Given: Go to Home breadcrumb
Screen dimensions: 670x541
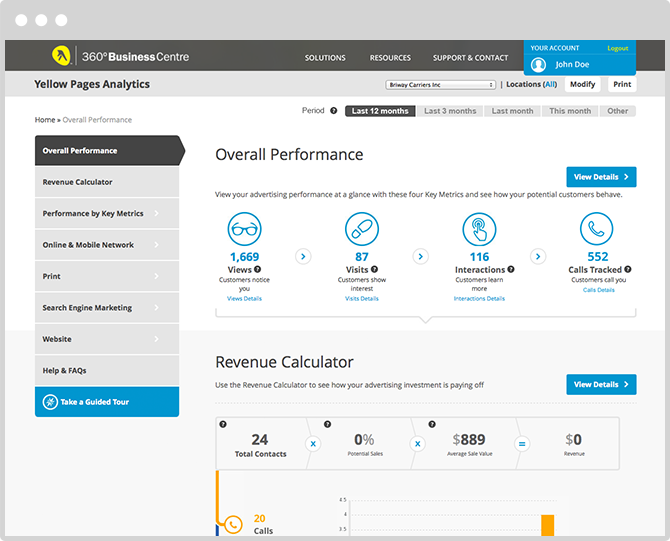Looking at the screenshot, I should click(x=45, y=120).
